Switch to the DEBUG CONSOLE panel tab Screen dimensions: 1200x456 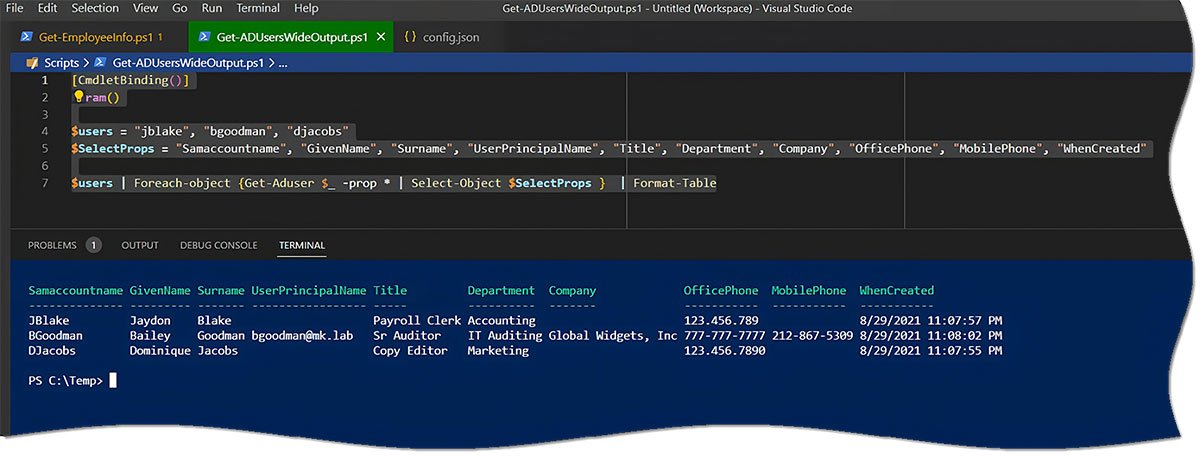(218, 245)
